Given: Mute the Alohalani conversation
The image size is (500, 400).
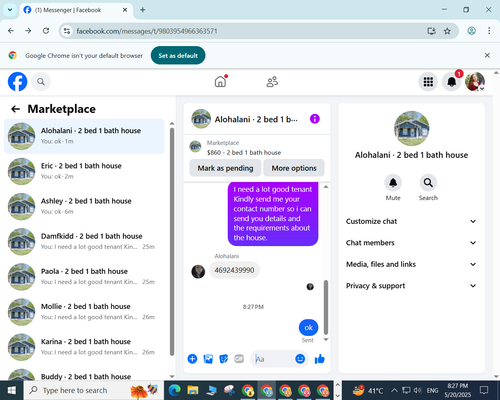Looking at the screenshot, I should pyautogui.click(x=393, y=183).
